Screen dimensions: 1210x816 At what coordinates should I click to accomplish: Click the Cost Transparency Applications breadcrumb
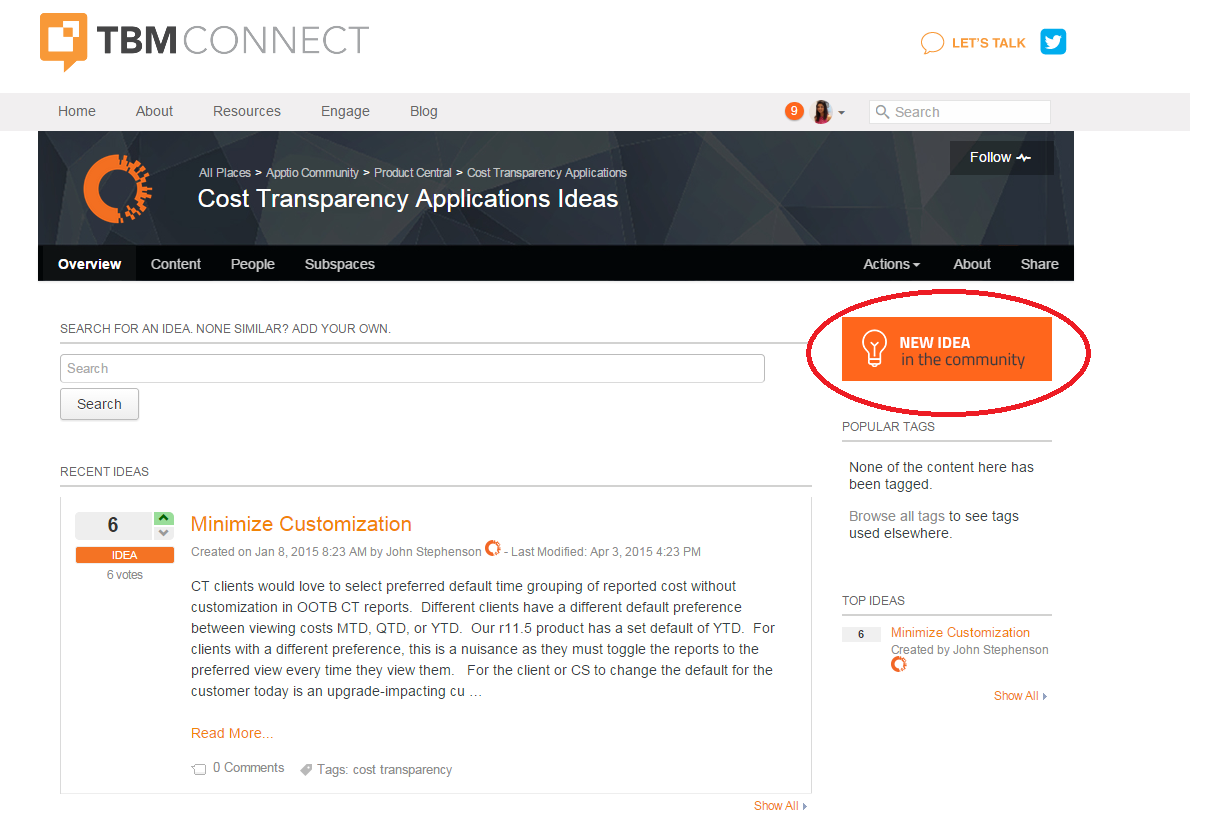tap(547, 173)
